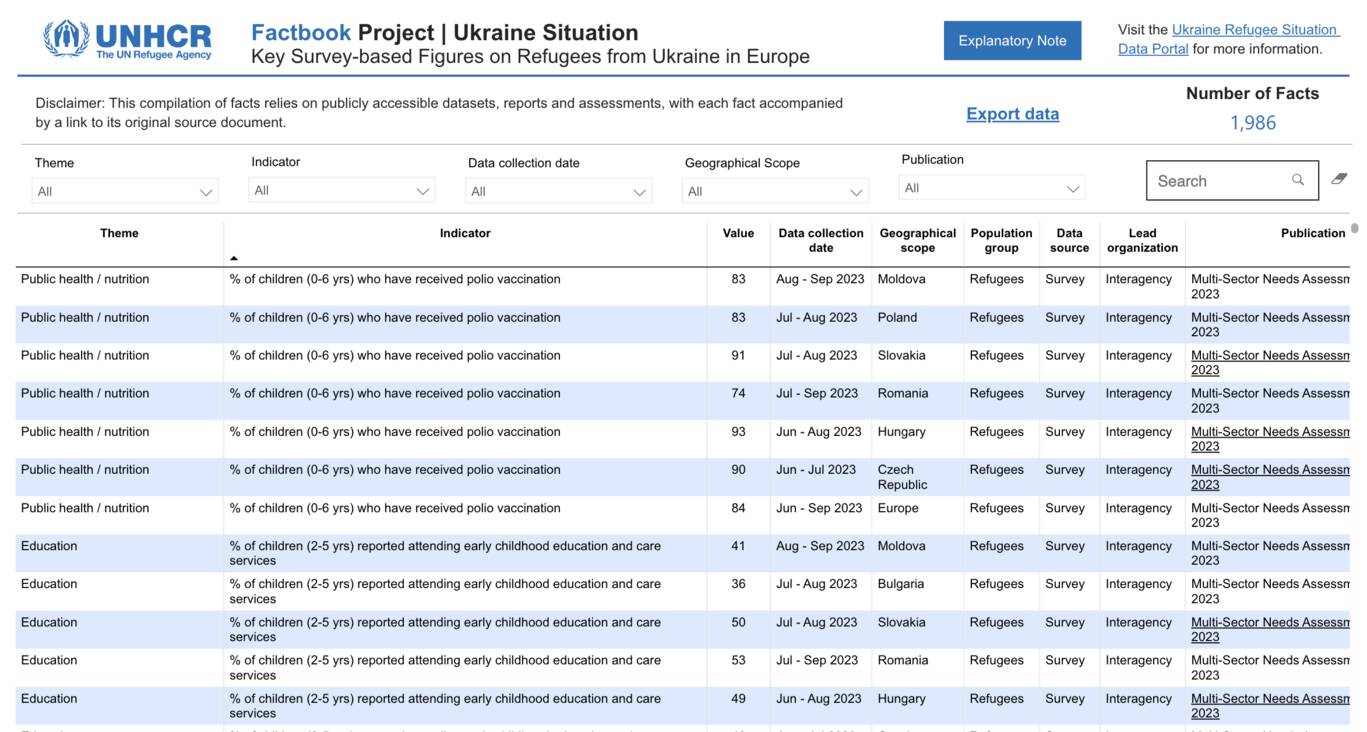
Task: Open the Publication filter dropdown
Action: coord(992,188)
